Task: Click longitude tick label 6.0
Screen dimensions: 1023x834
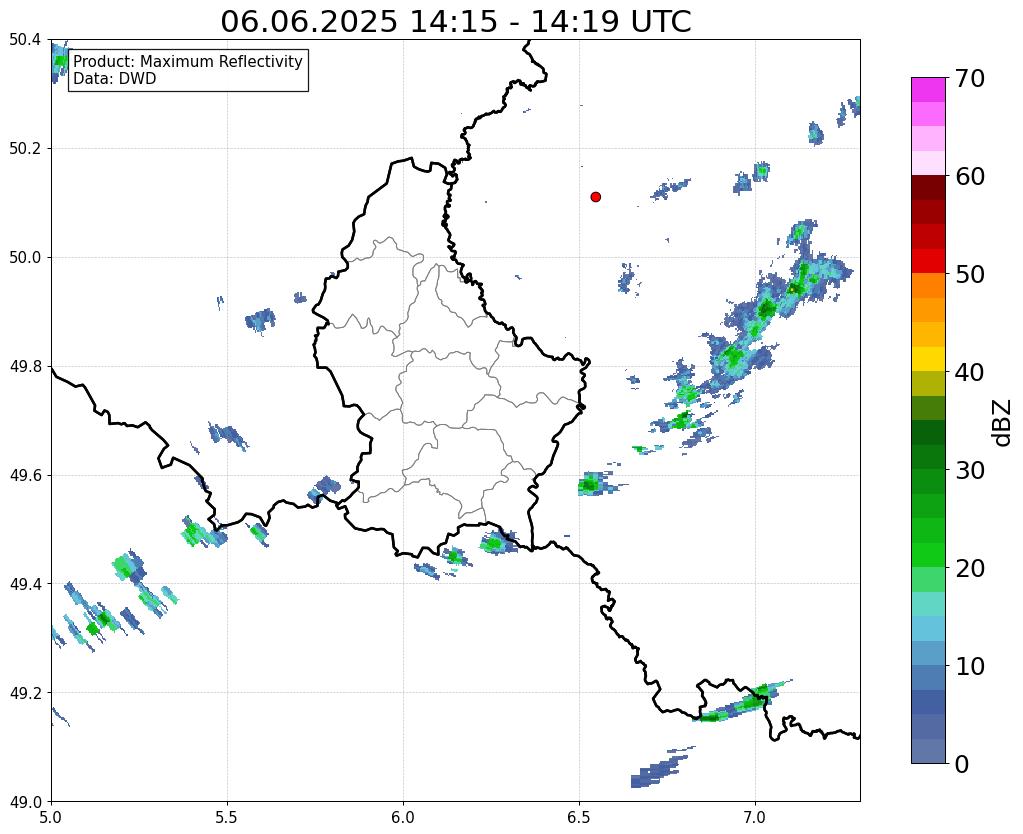Action: pyautogui.click(x=403, y=817)
